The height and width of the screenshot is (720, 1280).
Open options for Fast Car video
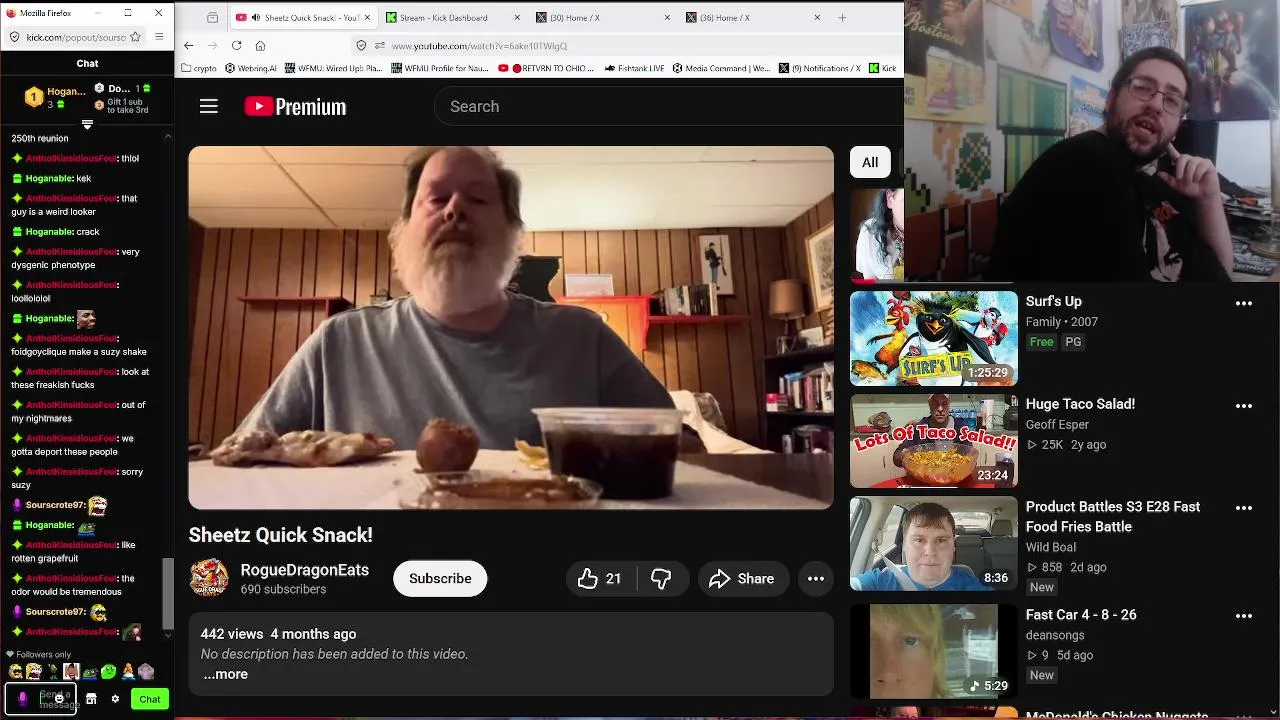pos(1244,616)
